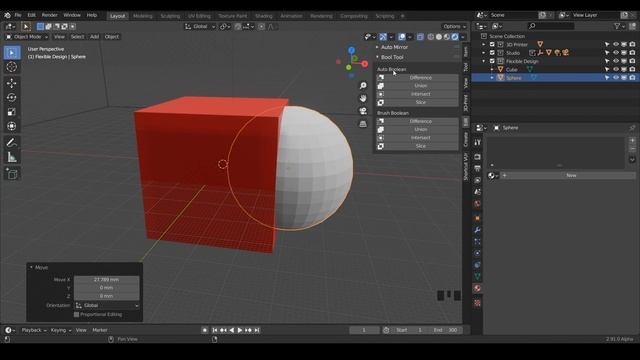
Task: Click the current frame number field
Action: pos(364,330)
